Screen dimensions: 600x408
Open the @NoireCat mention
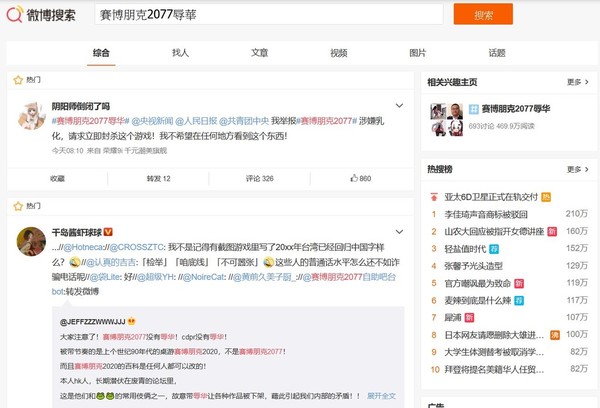click(204, 277)
